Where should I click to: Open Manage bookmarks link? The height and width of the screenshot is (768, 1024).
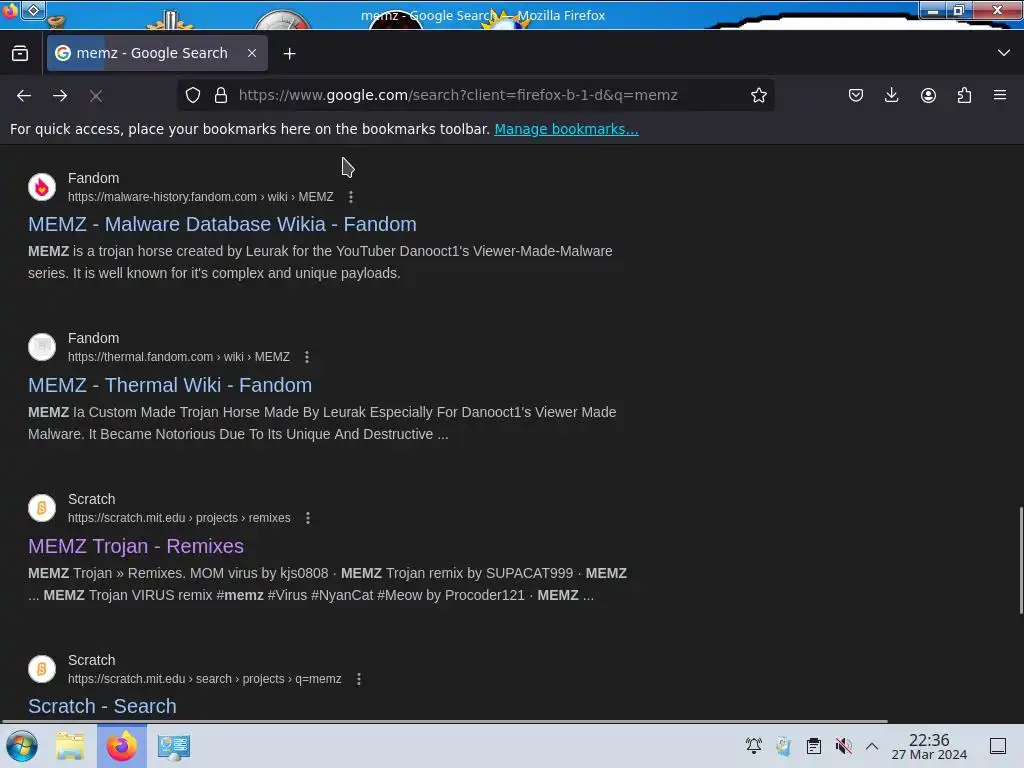(x=566, y=129)
